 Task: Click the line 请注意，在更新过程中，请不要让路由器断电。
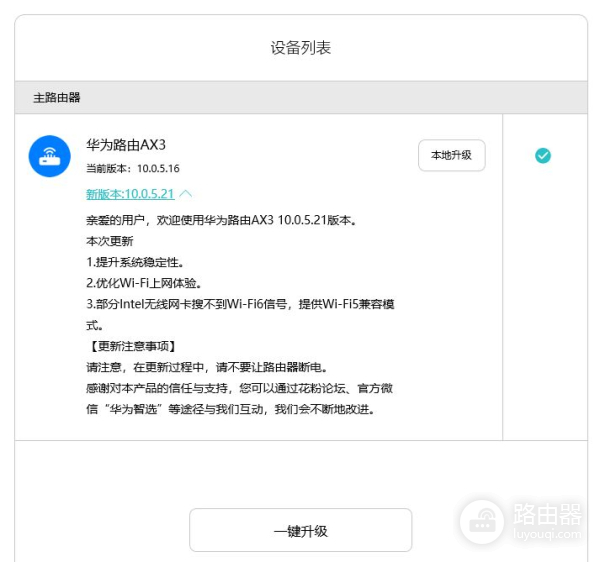click(x=207, y=367)
